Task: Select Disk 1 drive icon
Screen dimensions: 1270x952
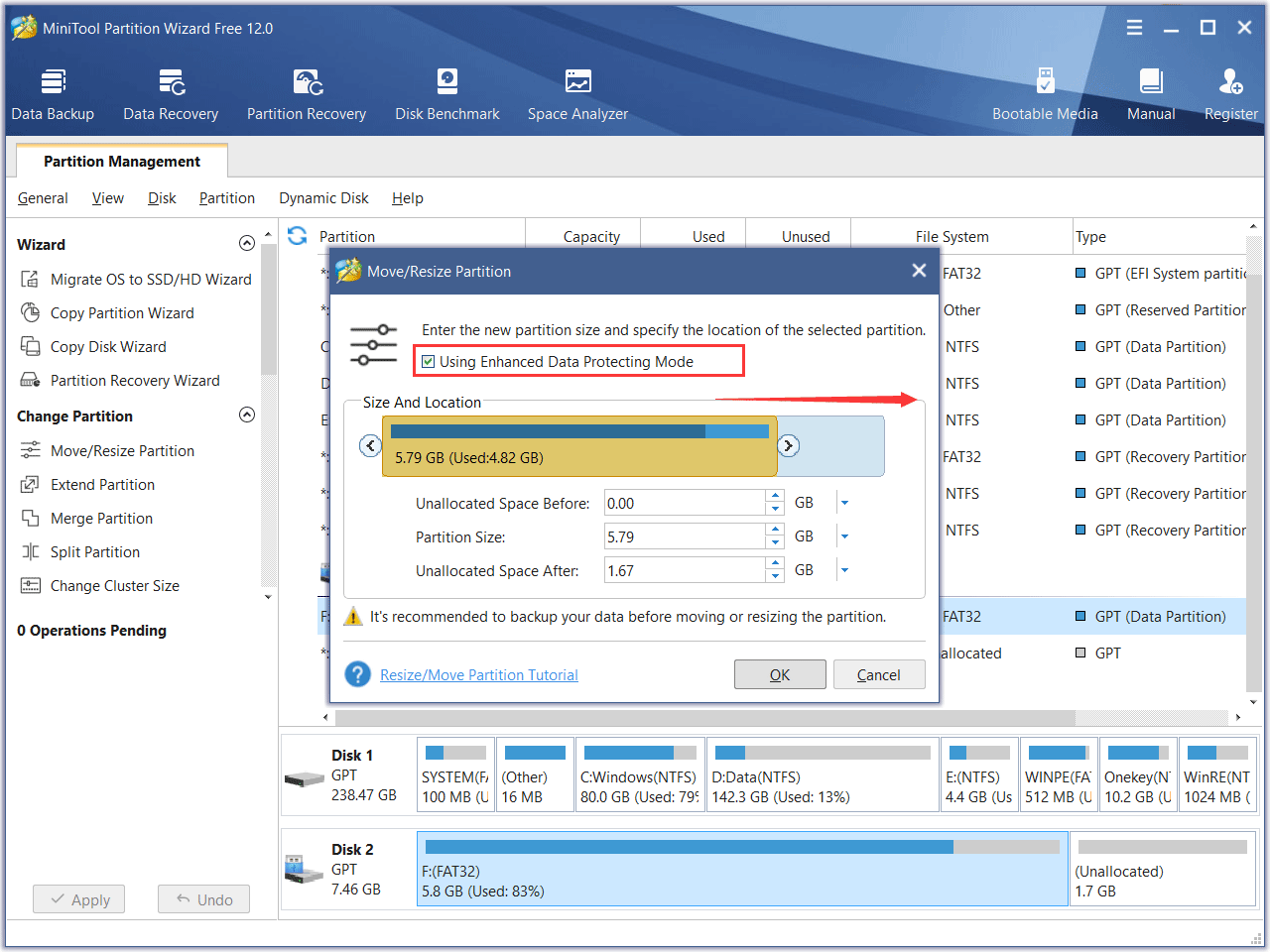Action: tap(305, 778)
